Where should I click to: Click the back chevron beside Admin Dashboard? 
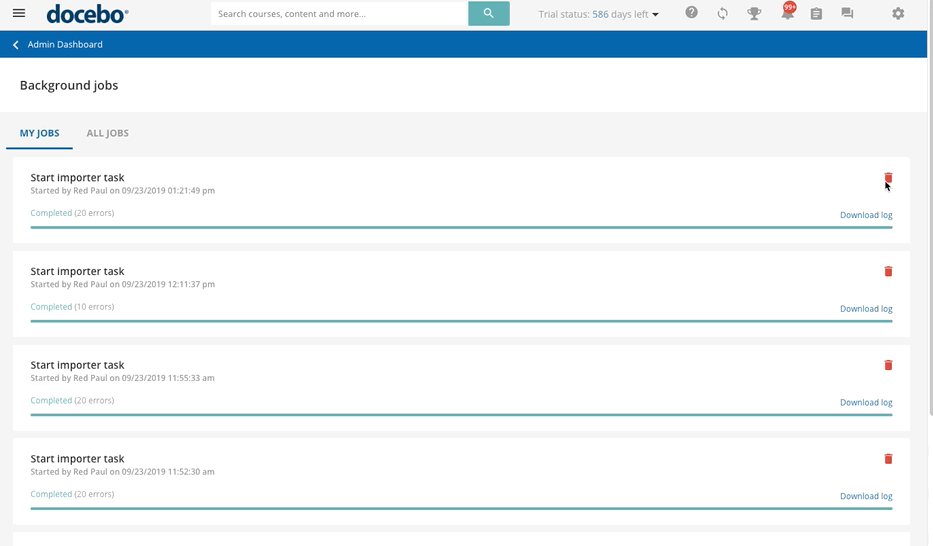[x=15, y=45]
